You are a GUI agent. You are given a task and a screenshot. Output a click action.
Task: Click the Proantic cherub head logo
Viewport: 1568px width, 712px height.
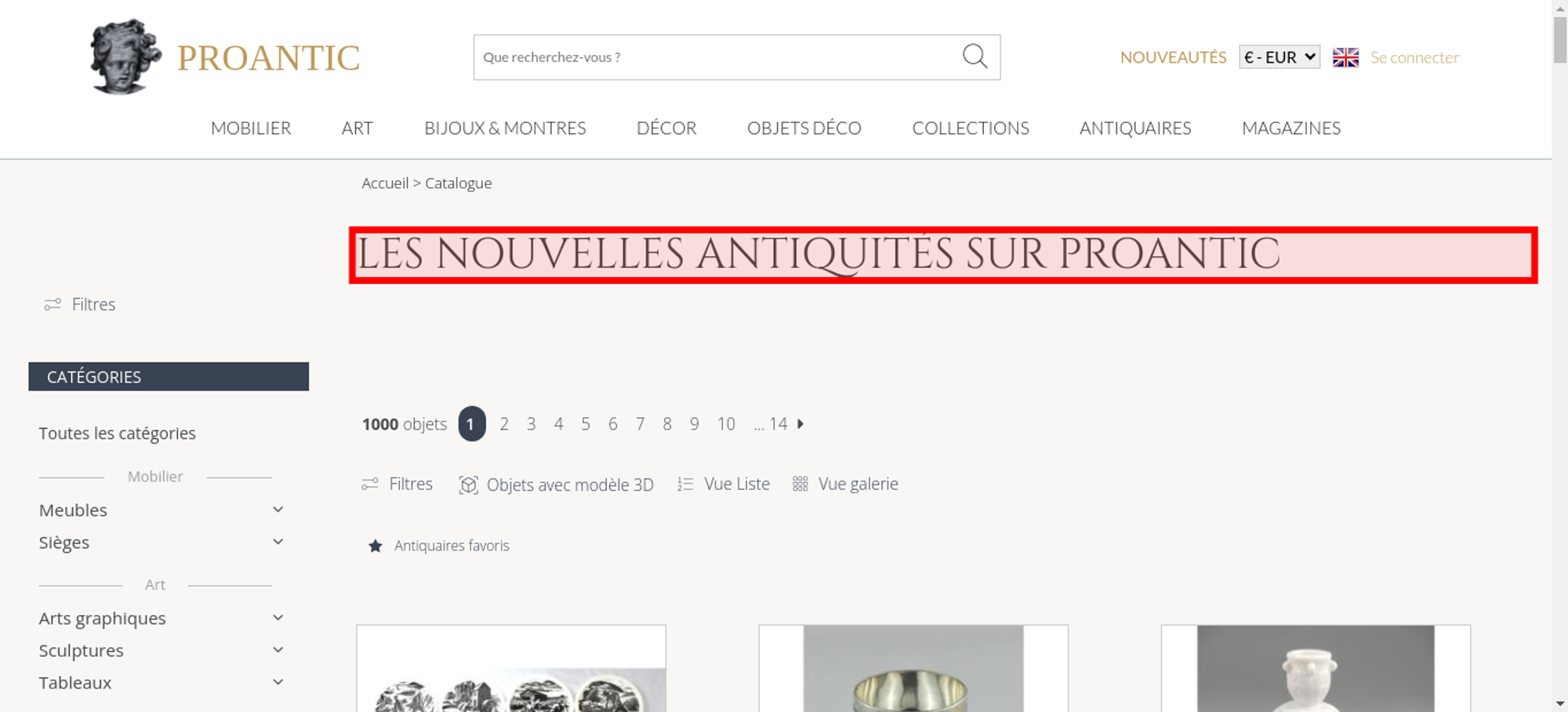click(125, 56)
